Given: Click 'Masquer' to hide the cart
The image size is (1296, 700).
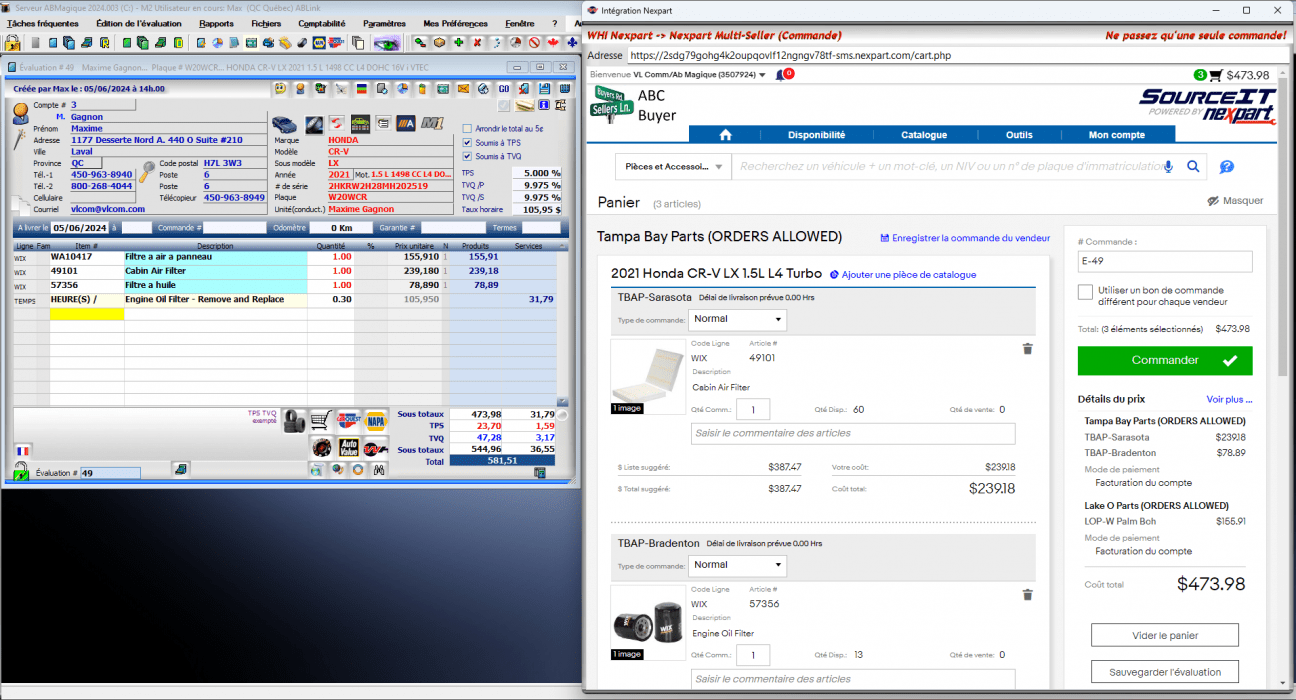Looking at the screenshot, I should pos(1235,201).
